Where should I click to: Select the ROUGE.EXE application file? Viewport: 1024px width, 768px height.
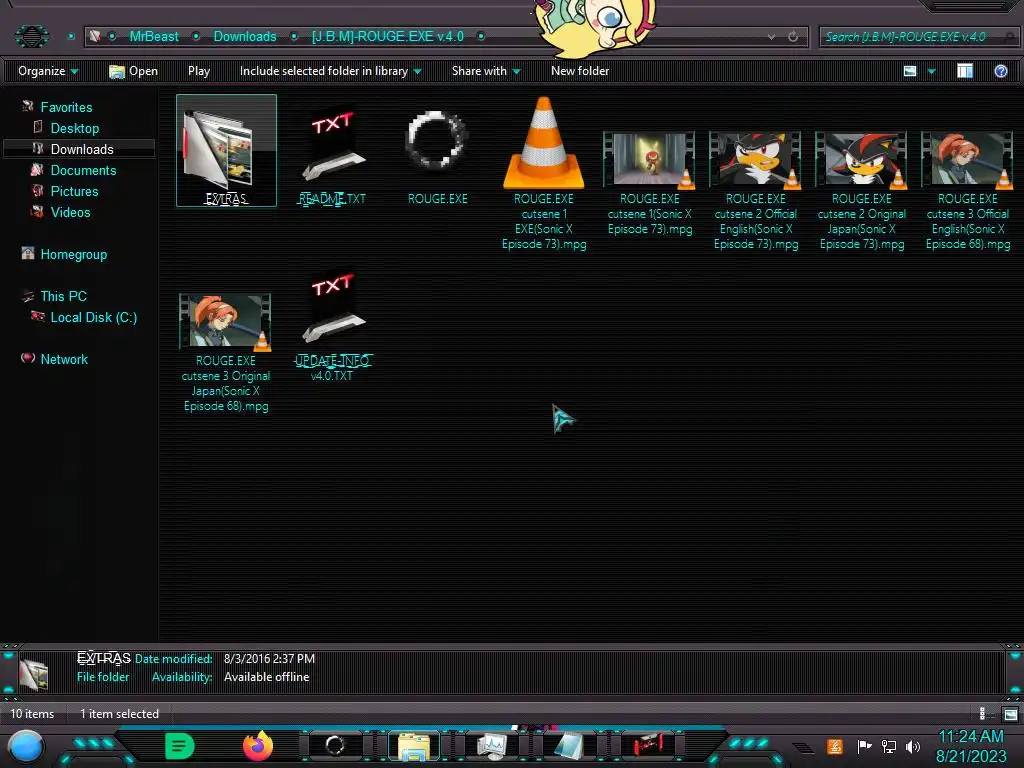[437, 156]
